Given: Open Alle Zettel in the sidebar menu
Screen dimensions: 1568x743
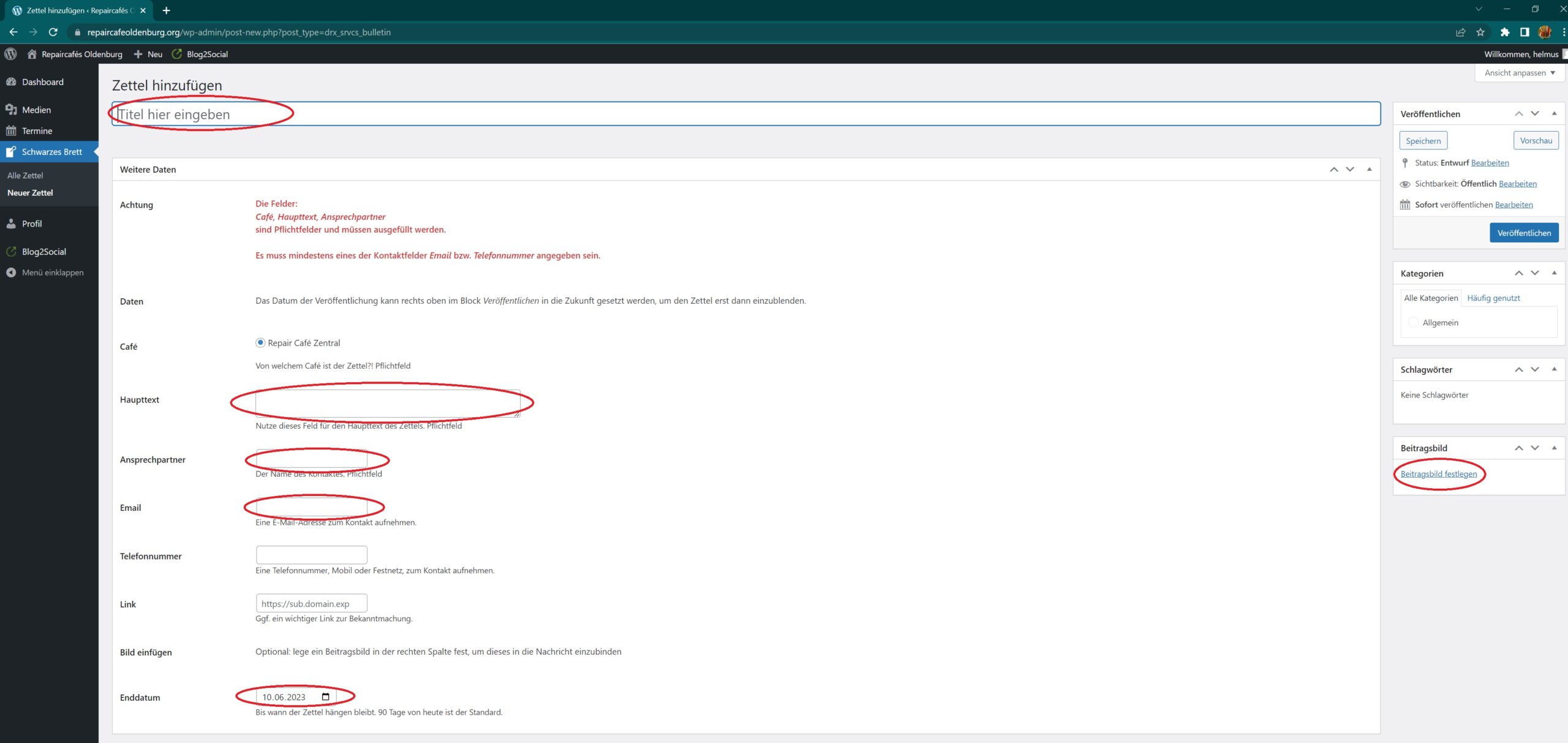Looking at the screenshot, I should point(25,175).
